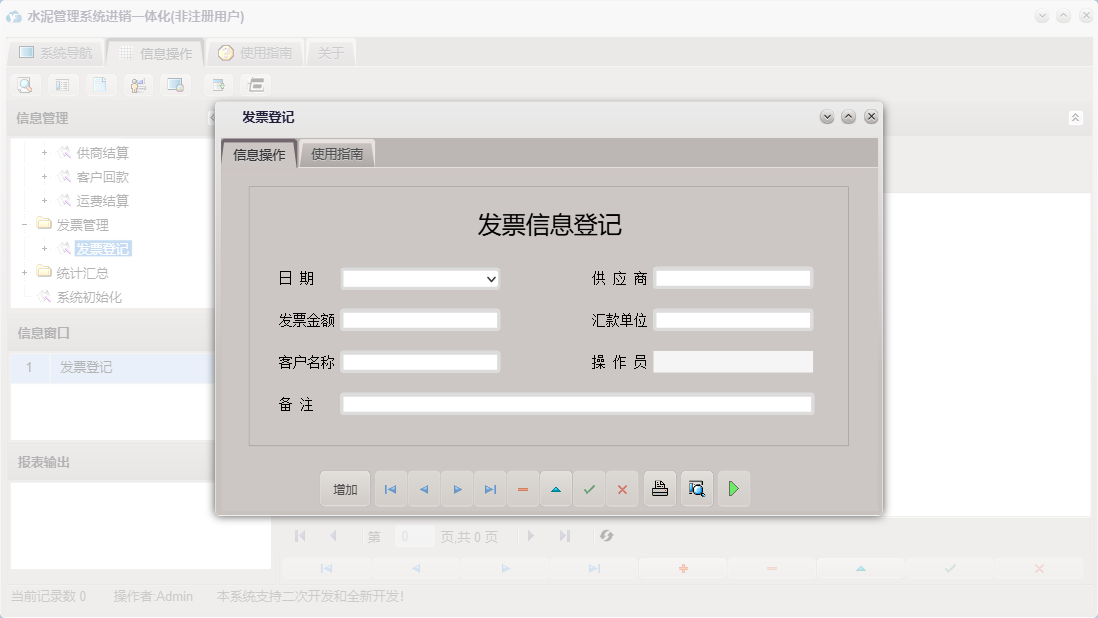
Task: Click inside the 备注 remarks input field
Action: click(x=575, y=403)
